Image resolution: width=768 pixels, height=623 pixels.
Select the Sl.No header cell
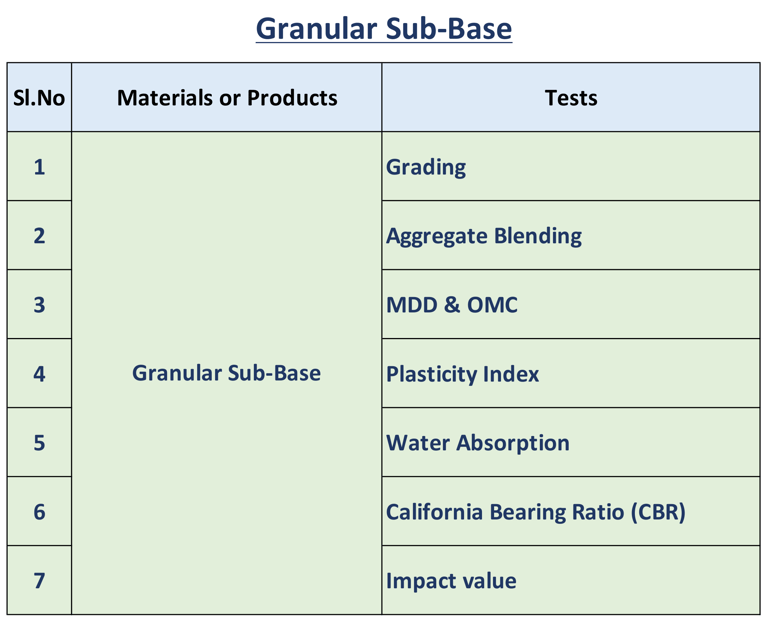point(39,97)
